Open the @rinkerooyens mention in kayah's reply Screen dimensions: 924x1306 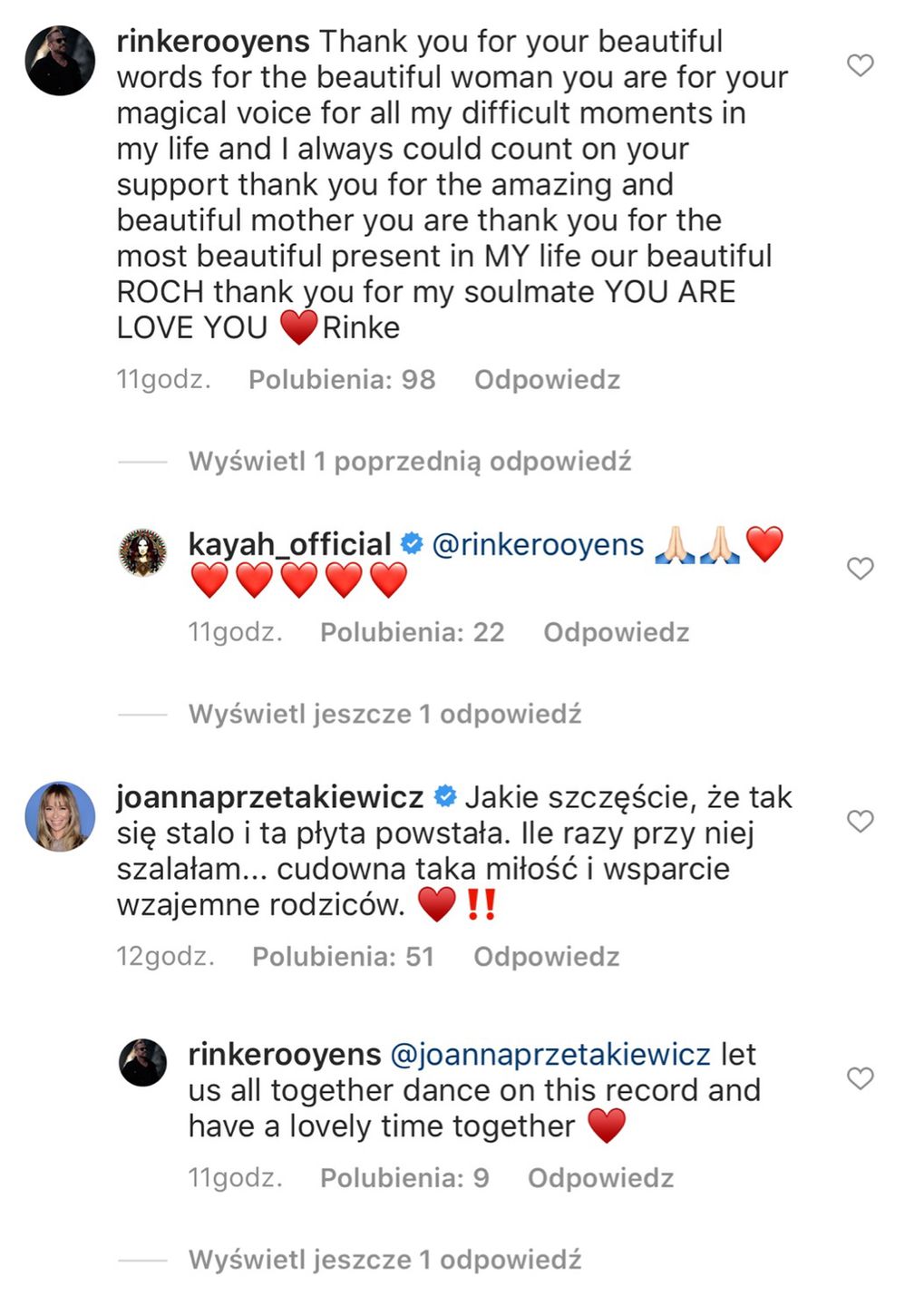(x=538, y=545)
